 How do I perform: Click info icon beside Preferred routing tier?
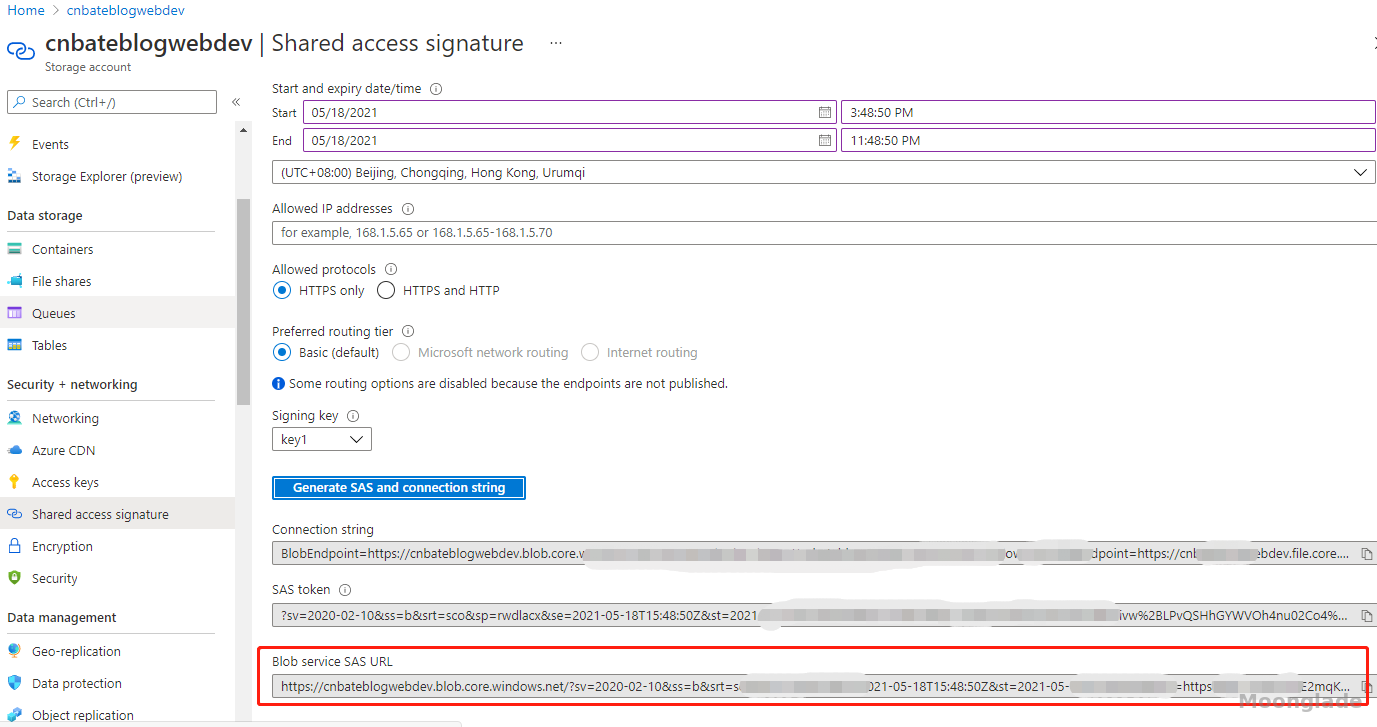point(408,331)
